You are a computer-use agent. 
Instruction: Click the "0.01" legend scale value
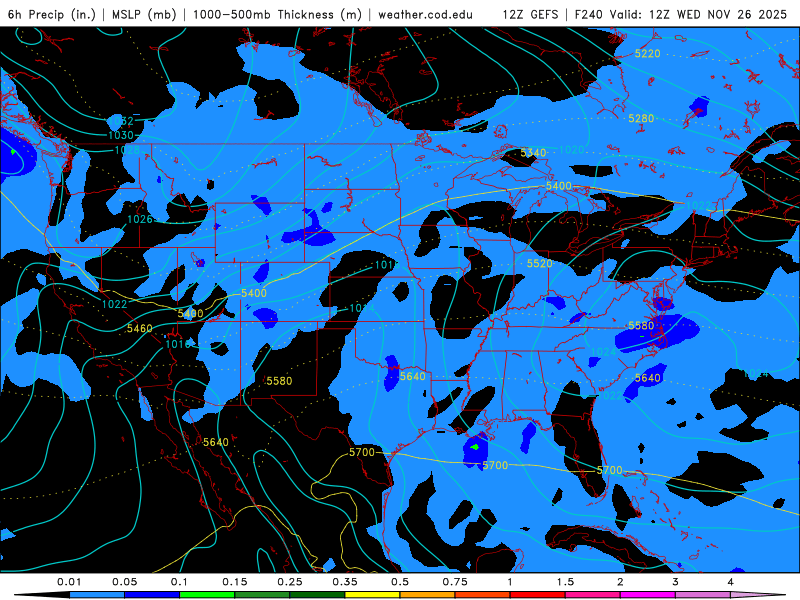[x=69, y=582]
